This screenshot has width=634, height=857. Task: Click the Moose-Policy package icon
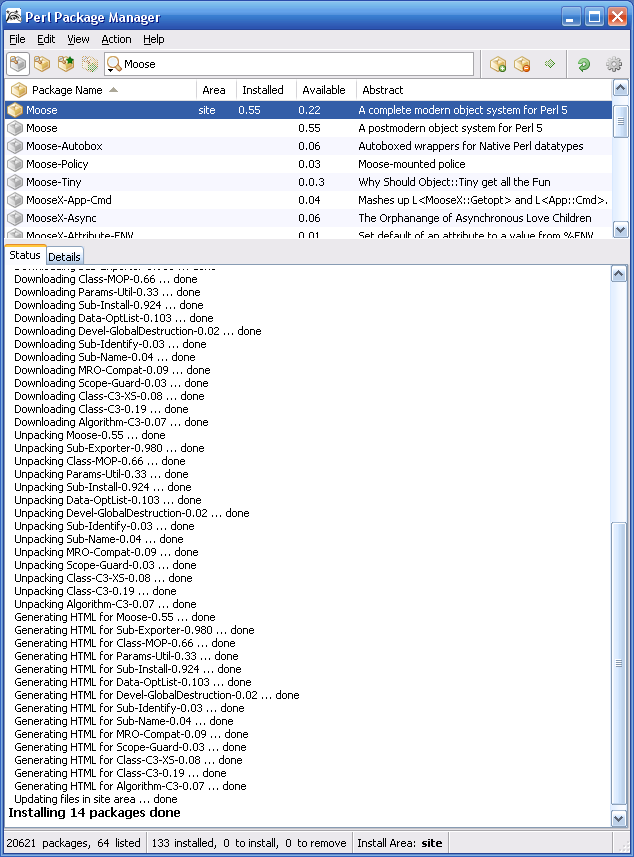click(15, 164)
